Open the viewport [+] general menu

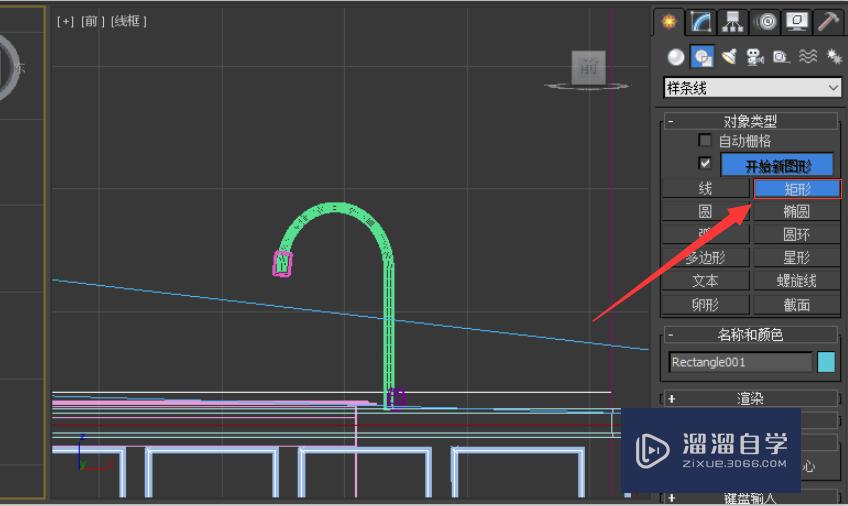pos(65,22)
